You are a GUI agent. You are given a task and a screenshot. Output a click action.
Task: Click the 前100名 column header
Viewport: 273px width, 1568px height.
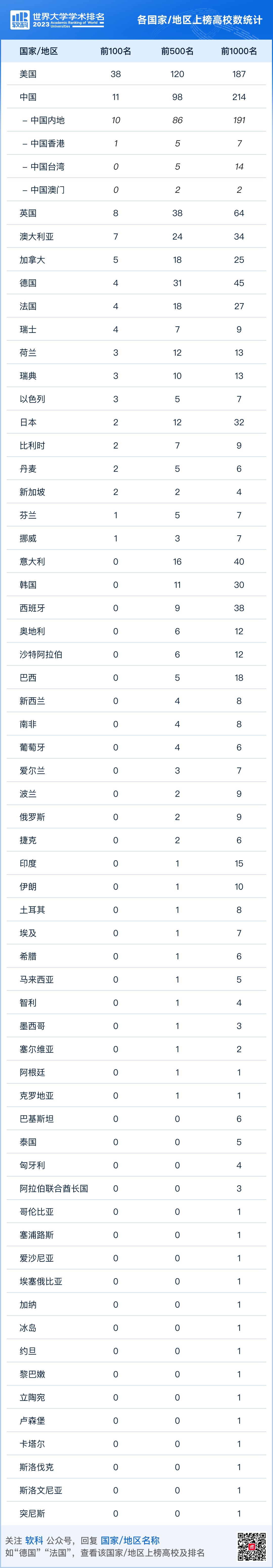(116, 51)
